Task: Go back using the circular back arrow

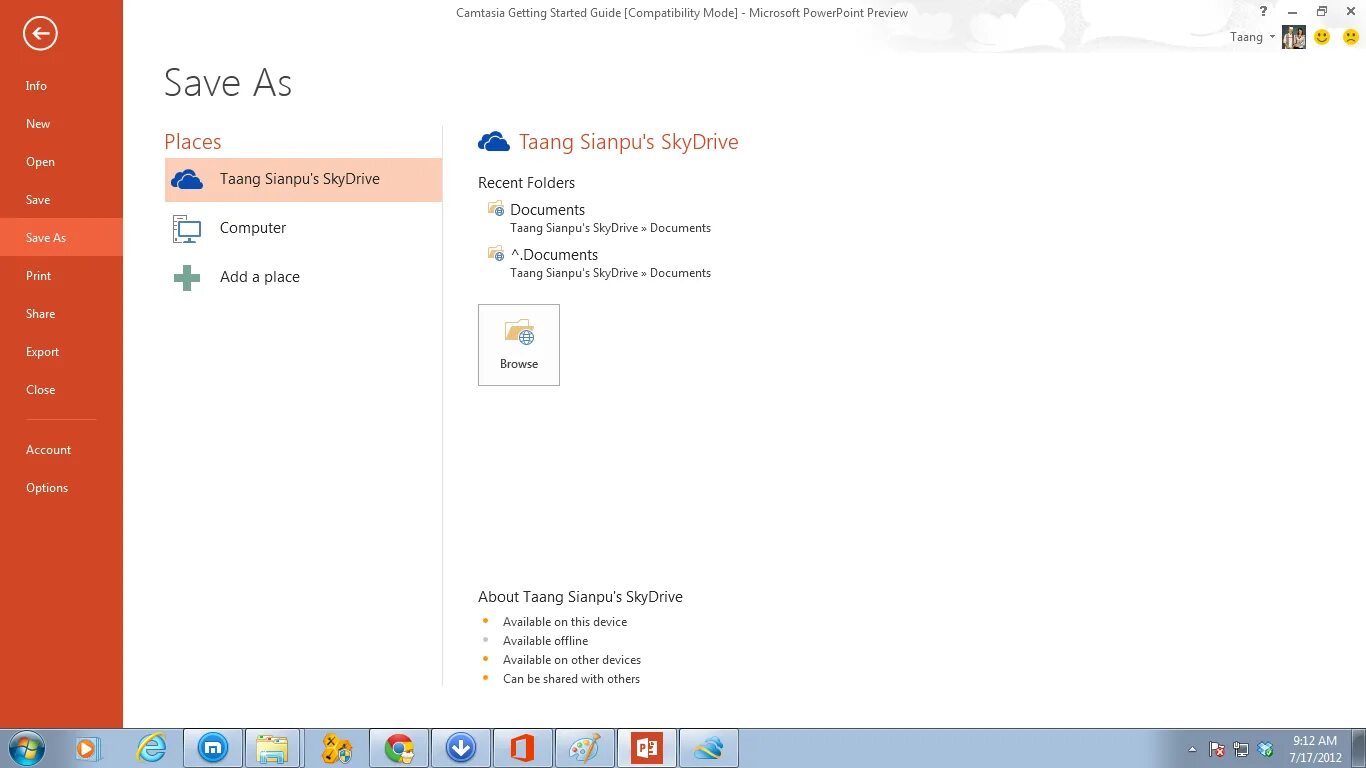Action: pos(40,33)
